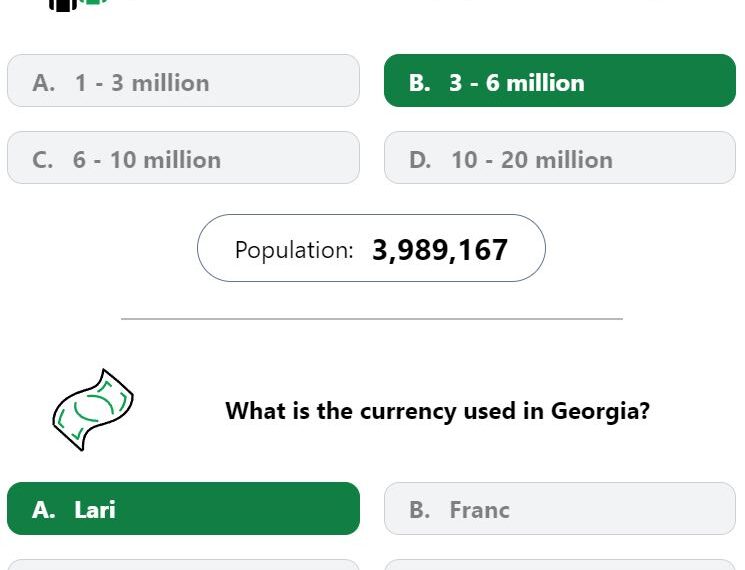Choose option C. 6 - 10 million
The image size is (745, 570).
click(x=183, y=158)
